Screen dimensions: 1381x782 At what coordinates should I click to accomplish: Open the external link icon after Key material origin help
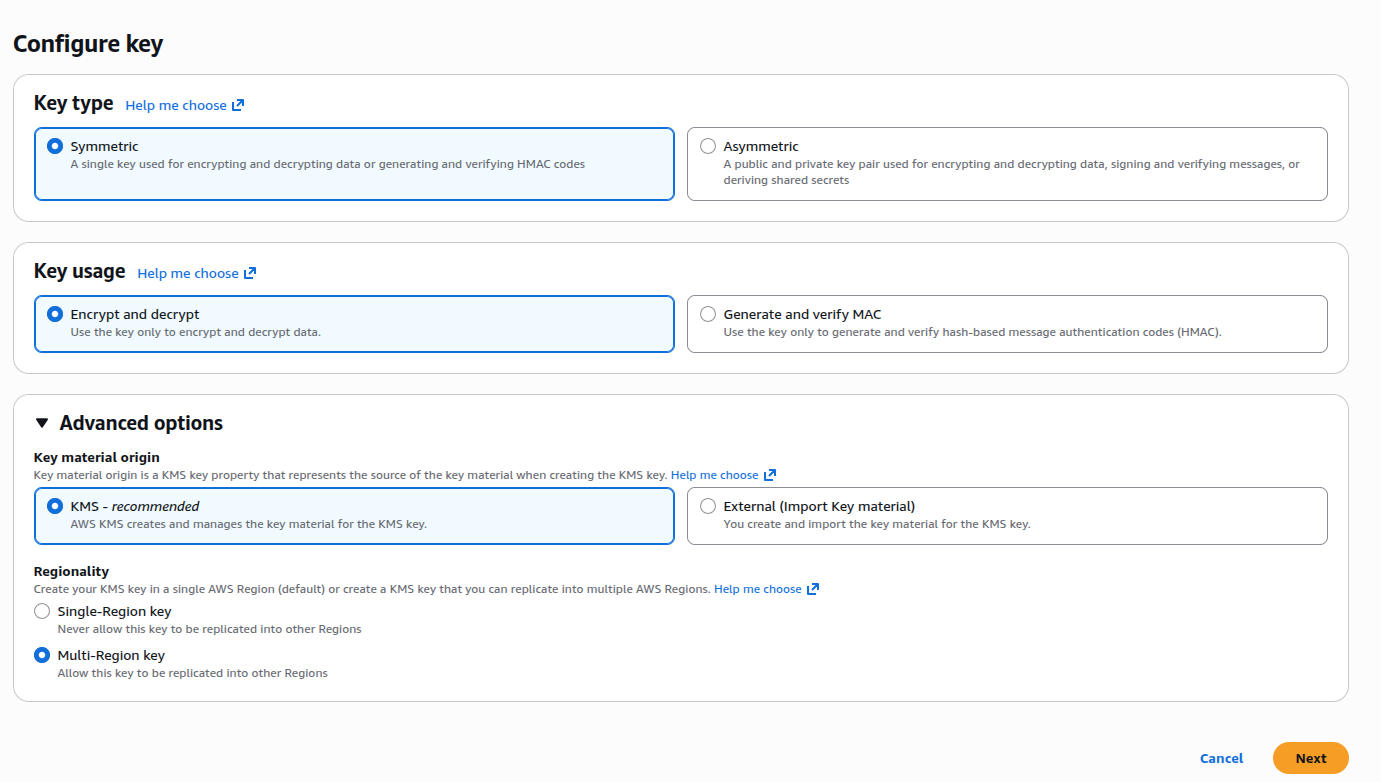click(x=770, y=474)
